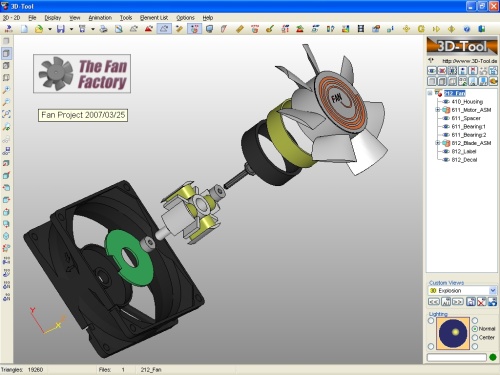Image resolution: width=500 pixels, height=375 pixels.
Task: Click the yellow rotate-arrow icon in toolbar
Action: pos(421,29)
